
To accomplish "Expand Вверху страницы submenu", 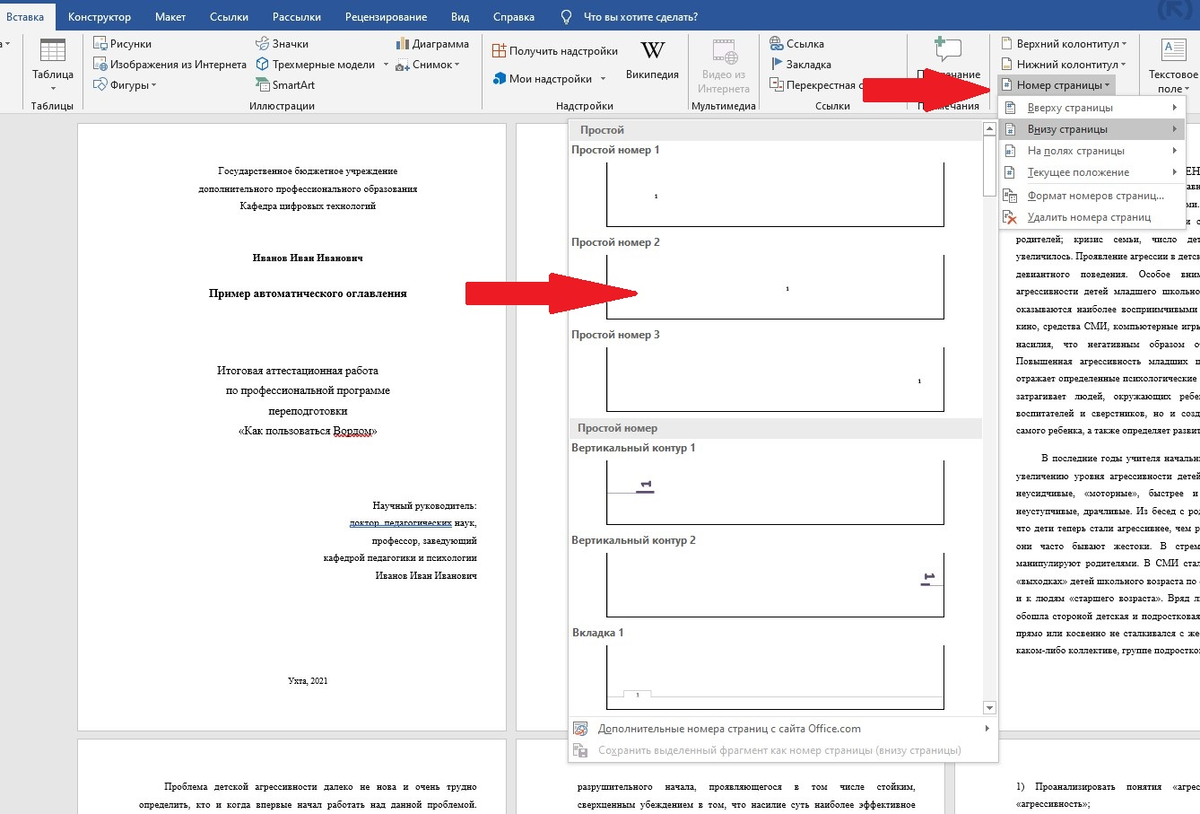I will 1092,108.
